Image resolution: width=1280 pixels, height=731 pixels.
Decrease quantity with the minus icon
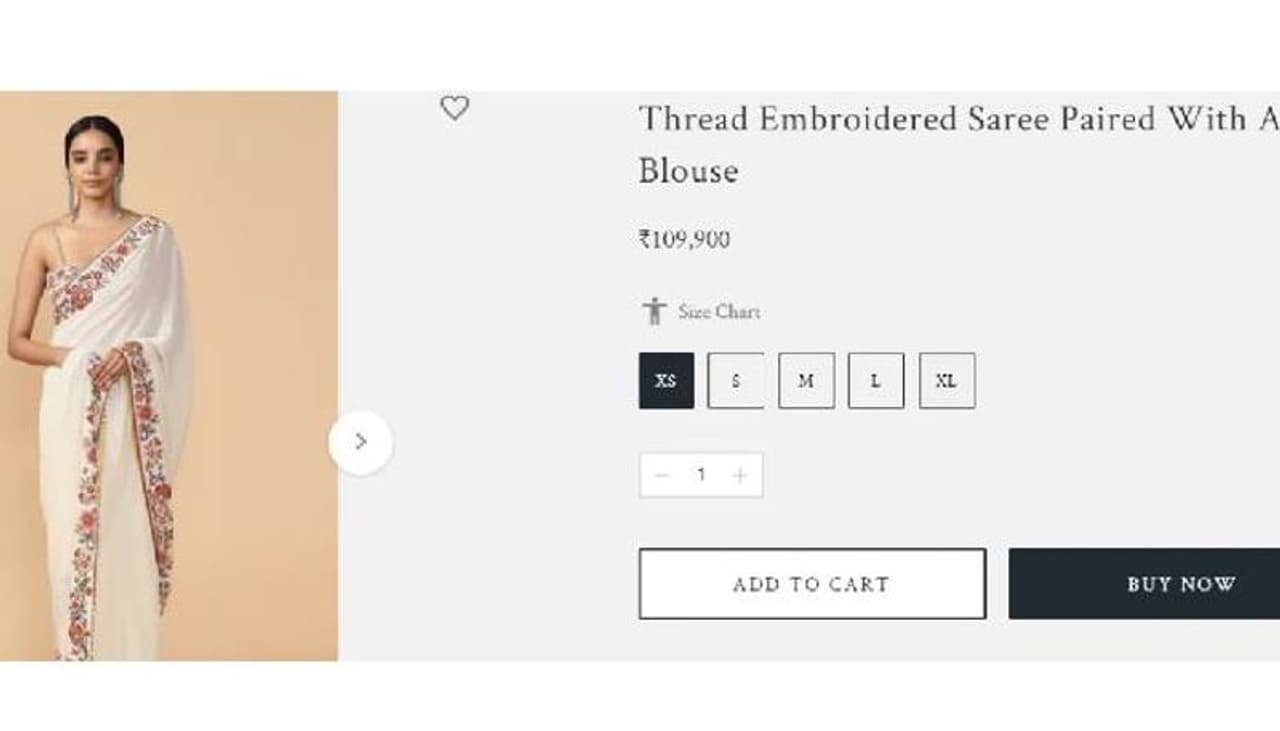(660, 475)
